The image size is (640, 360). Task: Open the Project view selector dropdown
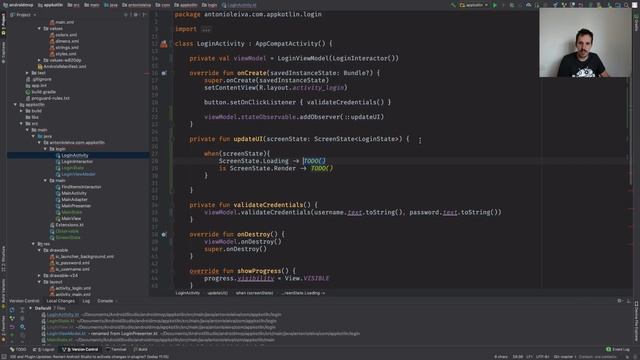(x=23, y=15)
